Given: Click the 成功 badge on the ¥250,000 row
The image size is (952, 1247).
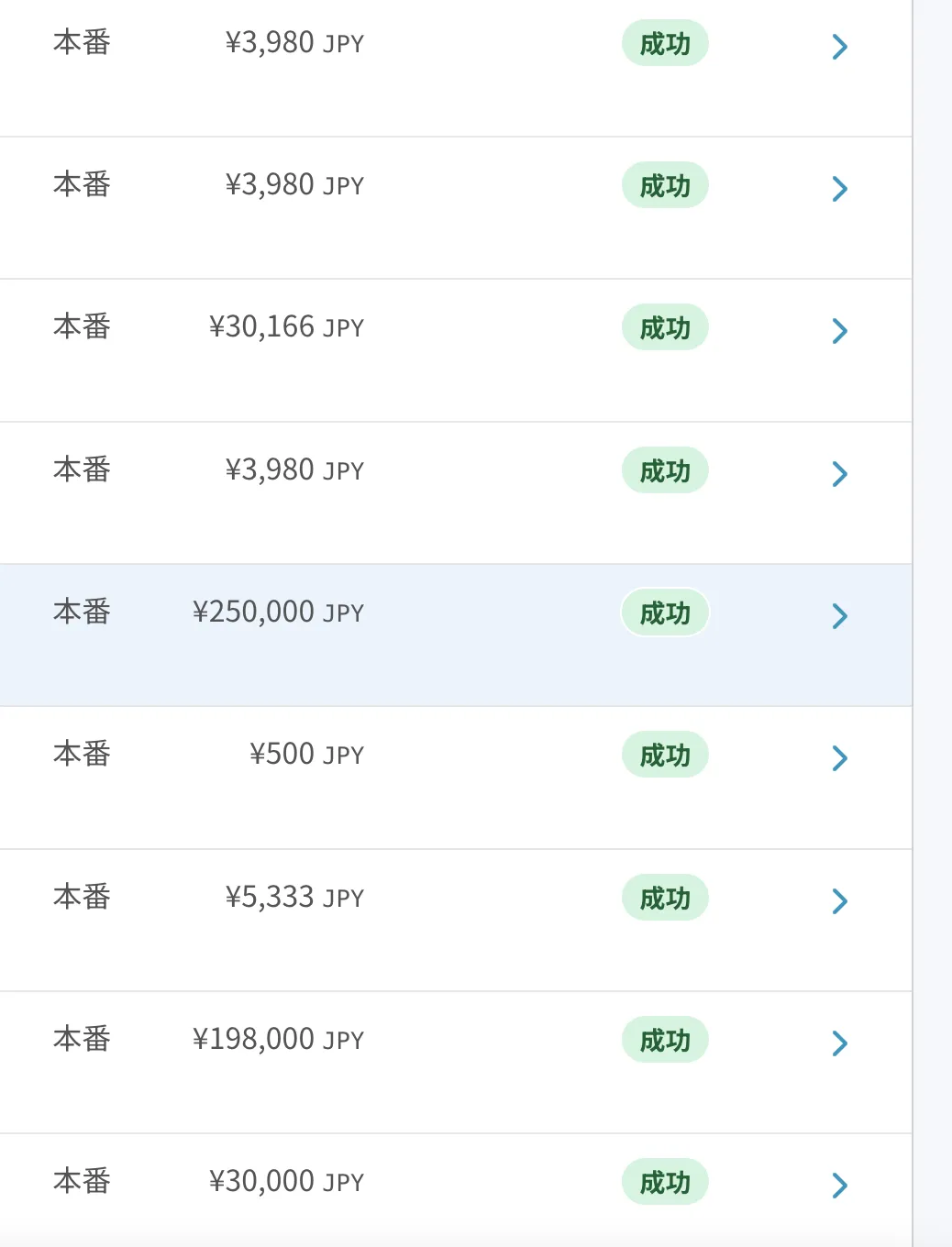Looking at the screenshot, I should coord(665,612).
